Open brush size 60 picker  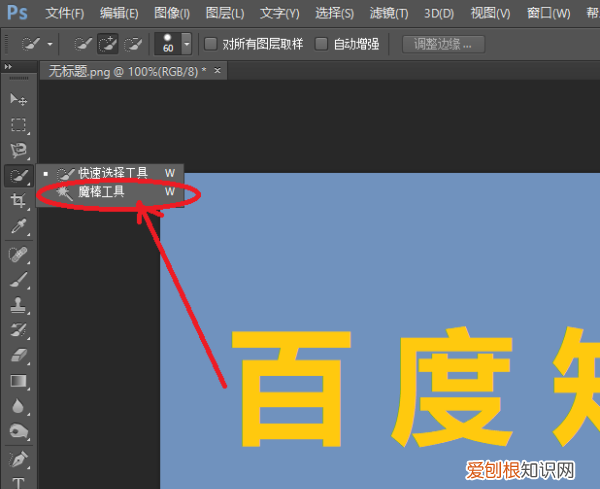click(x=168, y=44)
